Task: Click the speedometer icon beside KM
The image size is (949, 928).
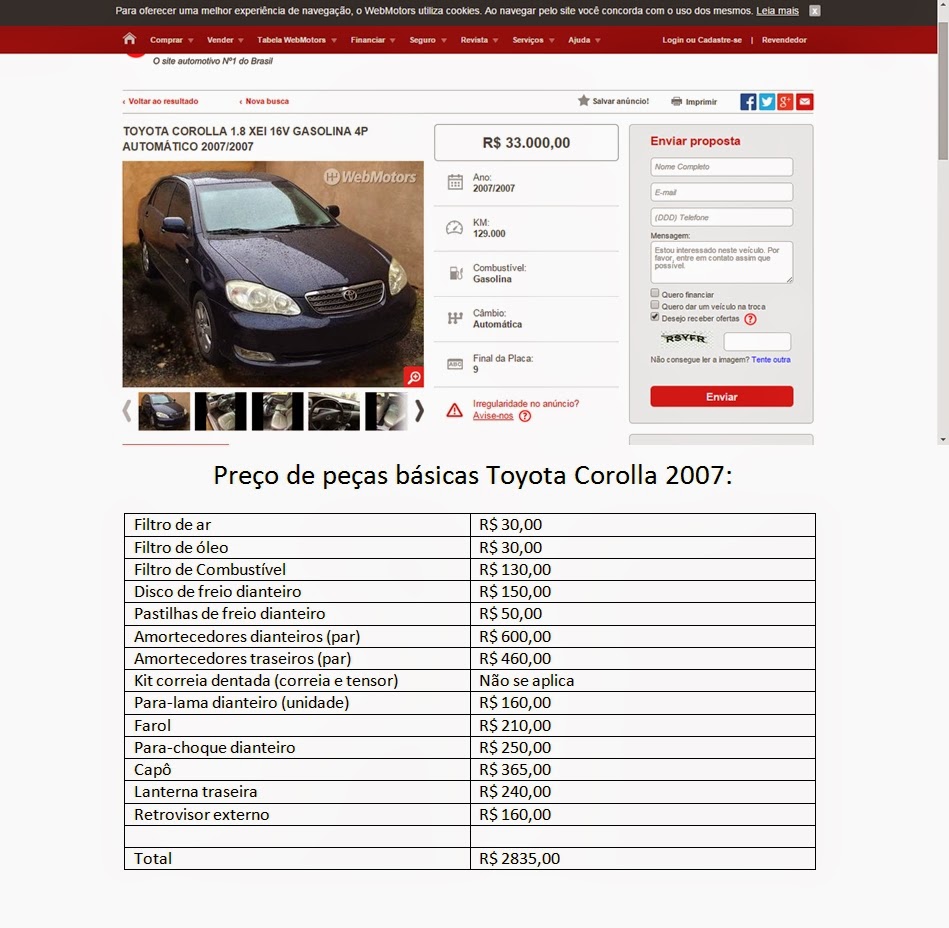Action: point(455,228)
